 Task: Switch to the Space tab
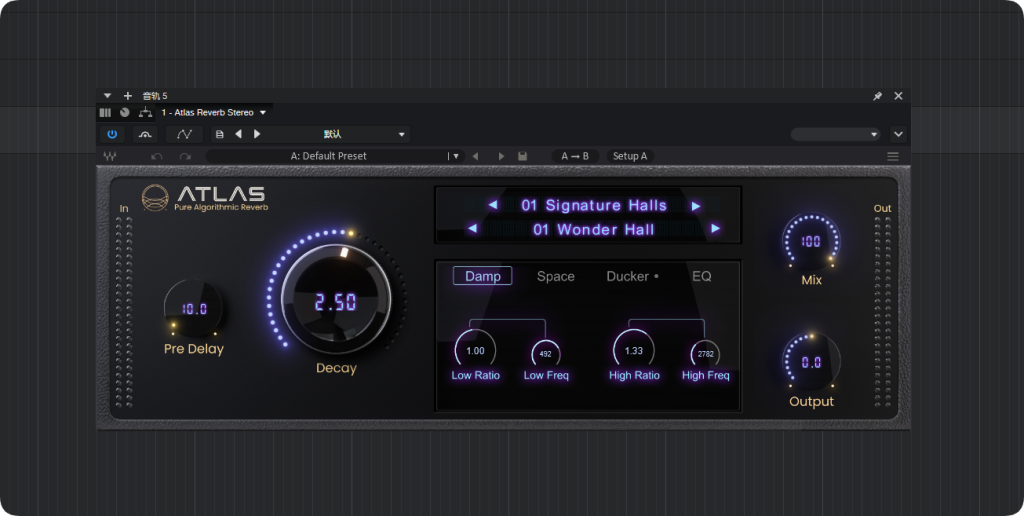pos(556,276)
